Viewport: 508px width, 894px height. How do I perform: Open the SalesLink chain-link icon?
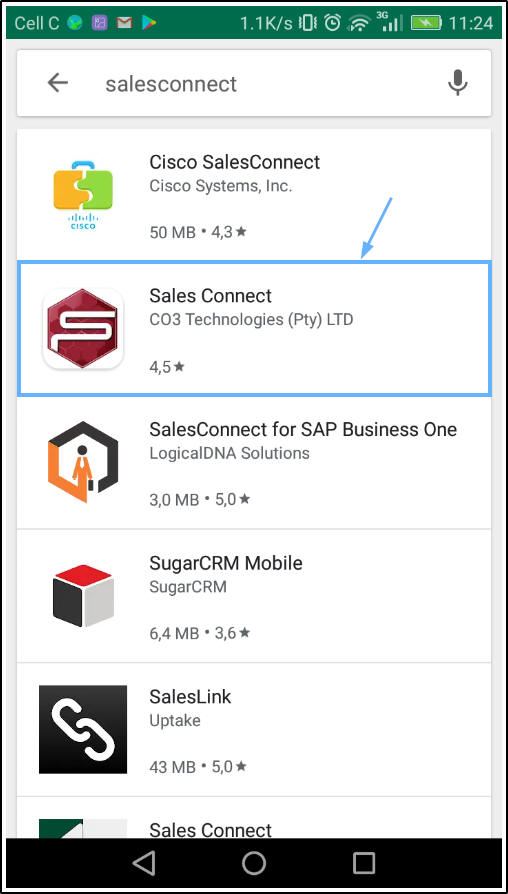[x=83, y=729]
